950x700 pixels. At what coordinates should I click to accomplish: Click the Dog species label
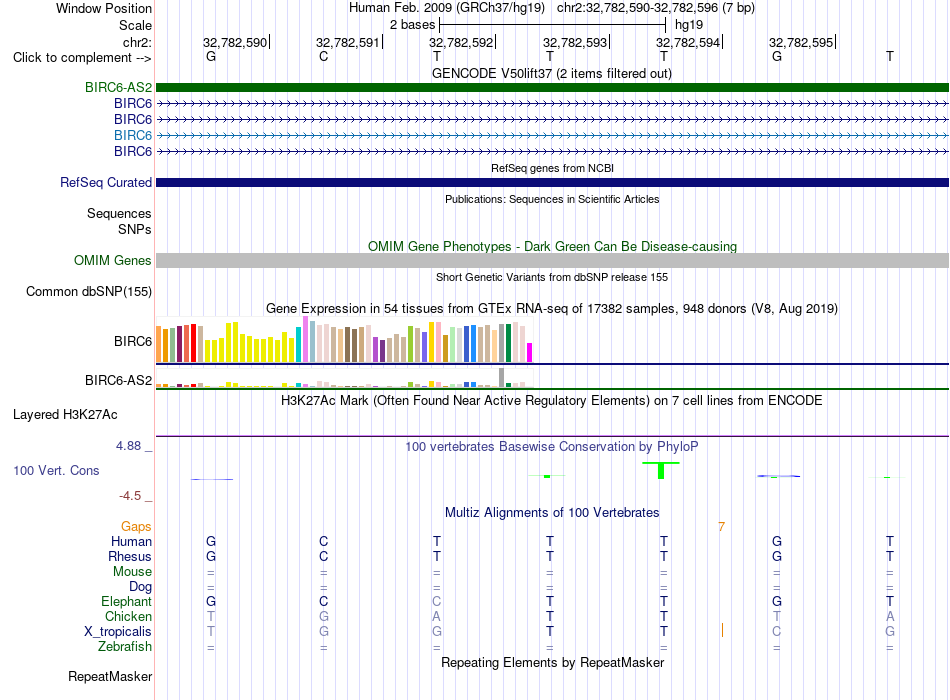tap(140, 587)
